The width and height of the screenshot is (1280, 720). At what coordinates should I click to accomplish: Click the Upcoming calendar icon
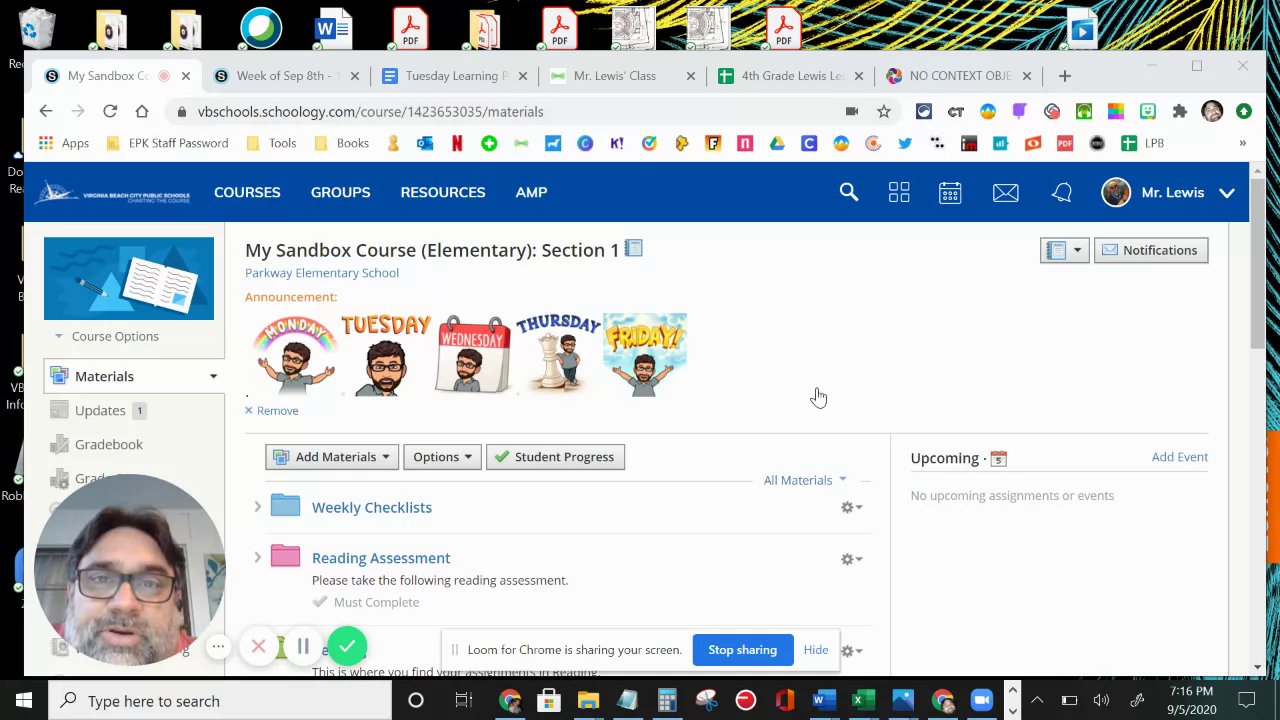998,458
